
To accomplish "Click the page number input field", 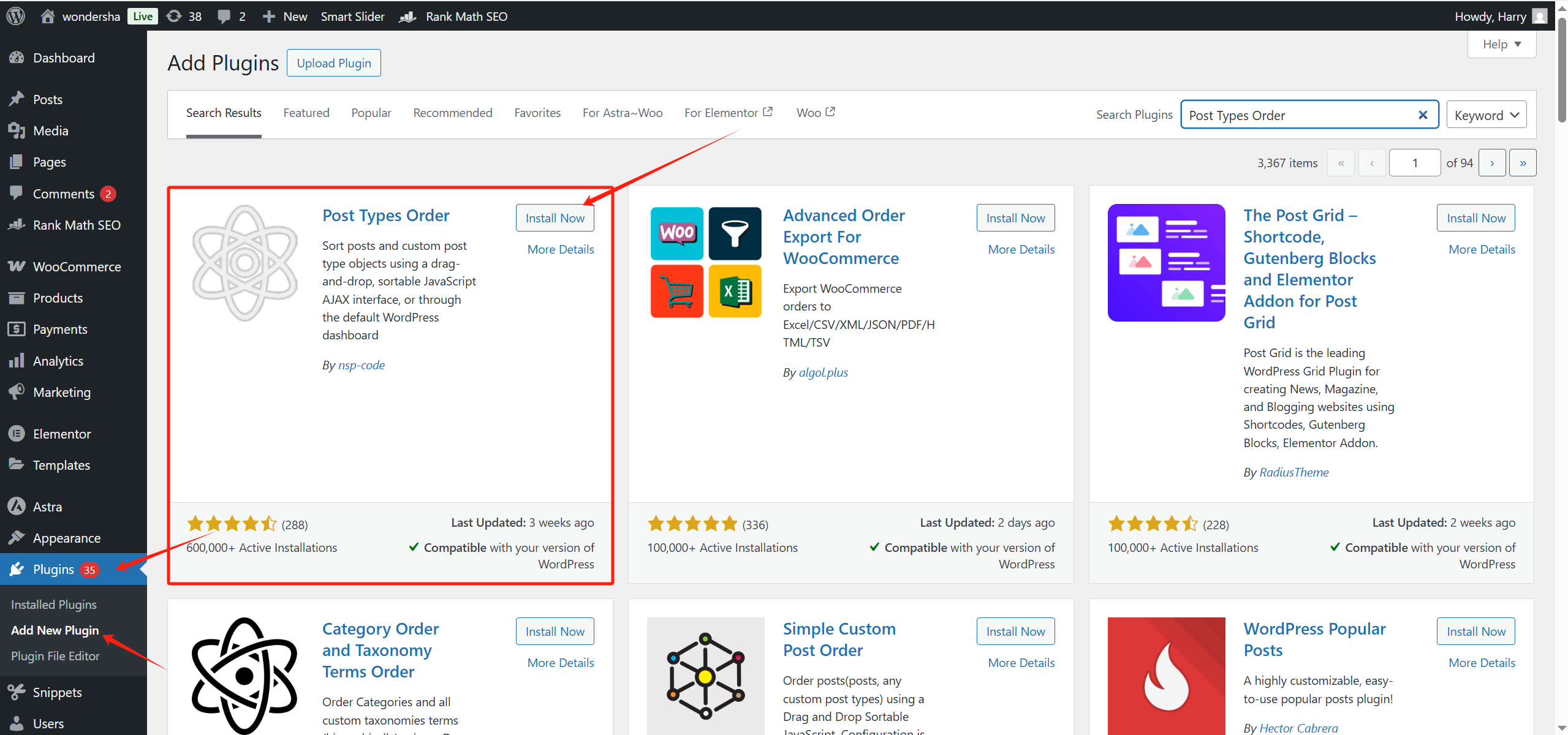I will tap(1414, 162).
